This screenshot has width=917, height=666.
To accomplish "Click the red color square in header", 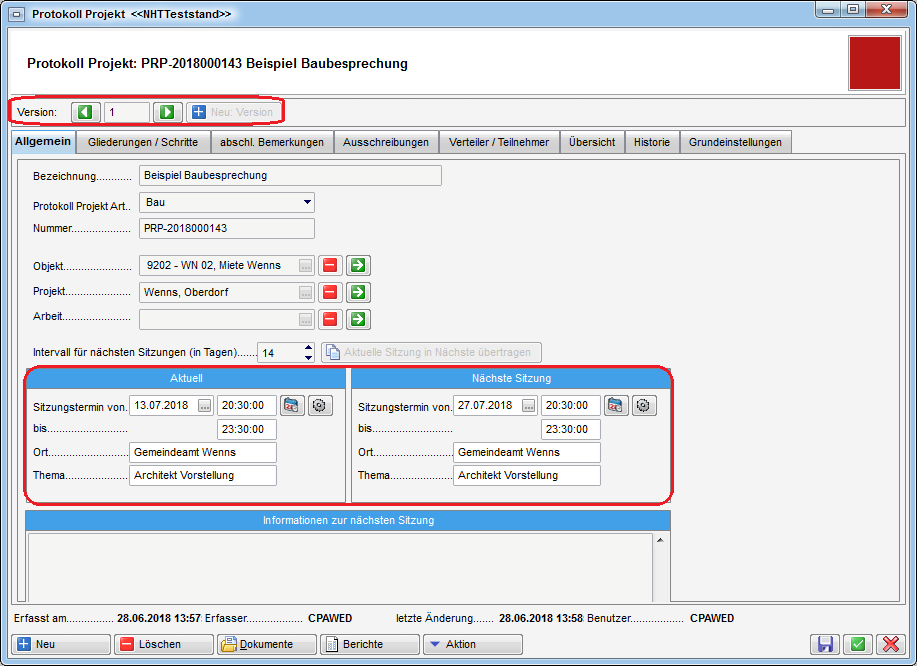I will [x=874, y=63].
